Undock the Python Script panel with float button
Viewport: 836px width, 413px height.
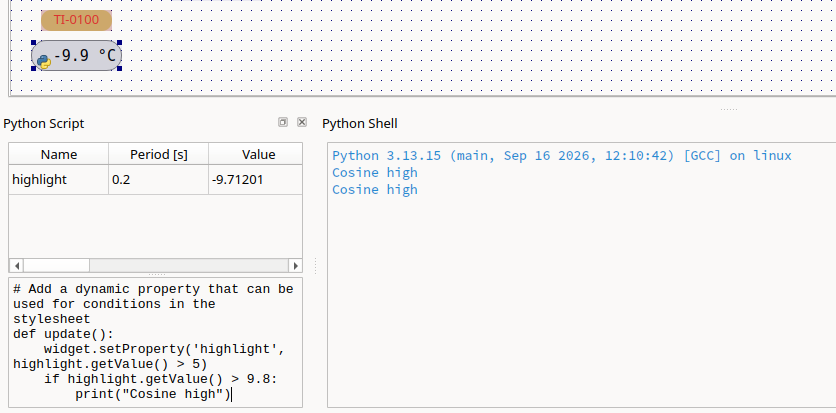point(283,122)
